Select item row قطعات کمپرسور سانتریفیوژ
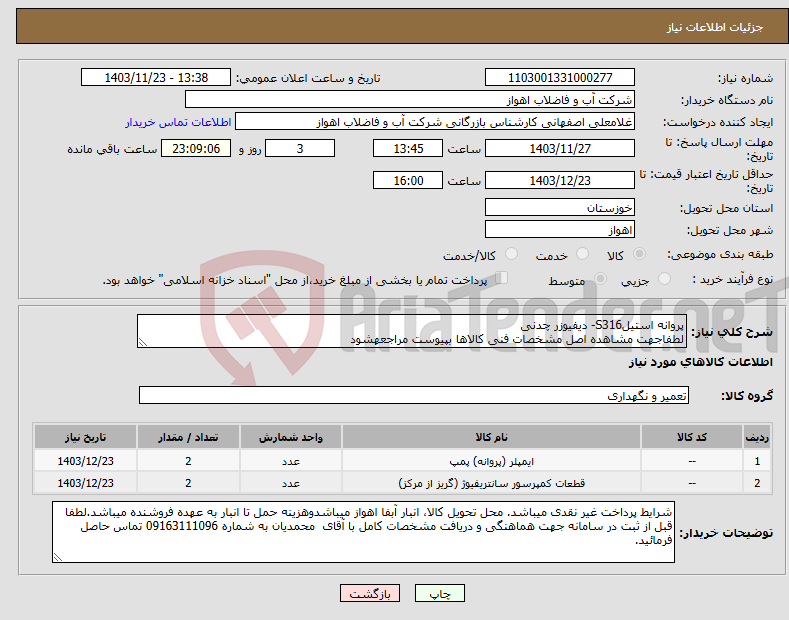The image size is (789, 620). click(402, 483)
